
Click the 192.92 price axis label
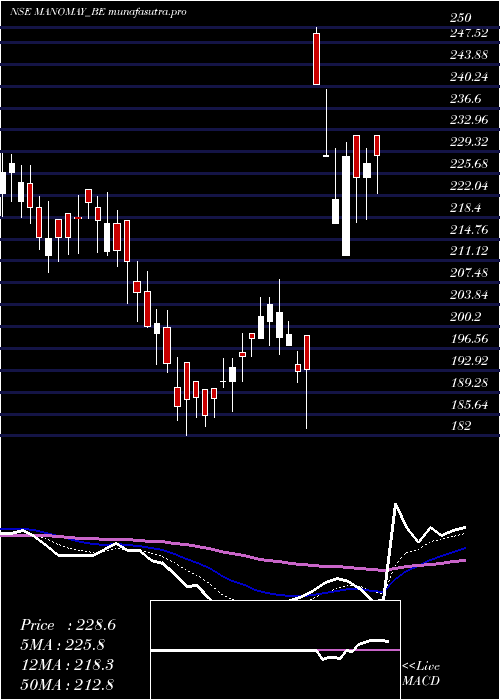[x=469, y=361]
